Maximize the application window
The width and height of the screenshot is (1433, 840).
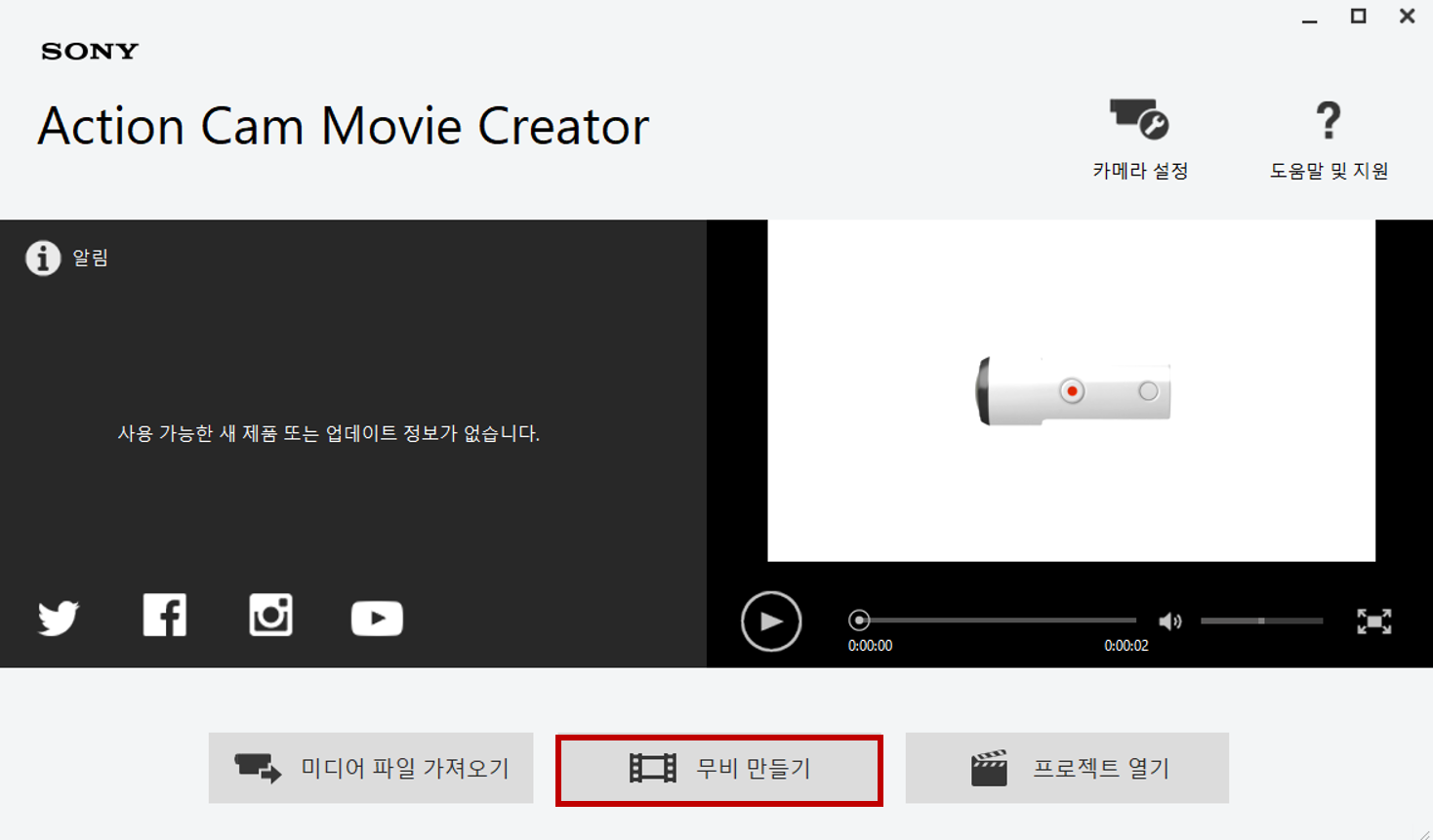1358,16
